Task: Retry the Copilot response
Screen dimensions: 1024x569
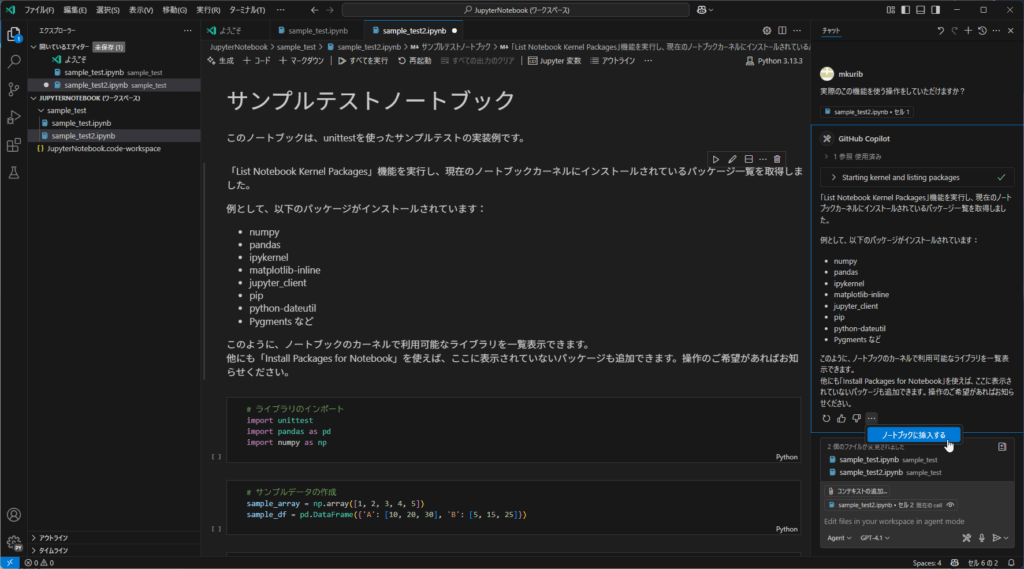Action: click(x=826, y=418)
